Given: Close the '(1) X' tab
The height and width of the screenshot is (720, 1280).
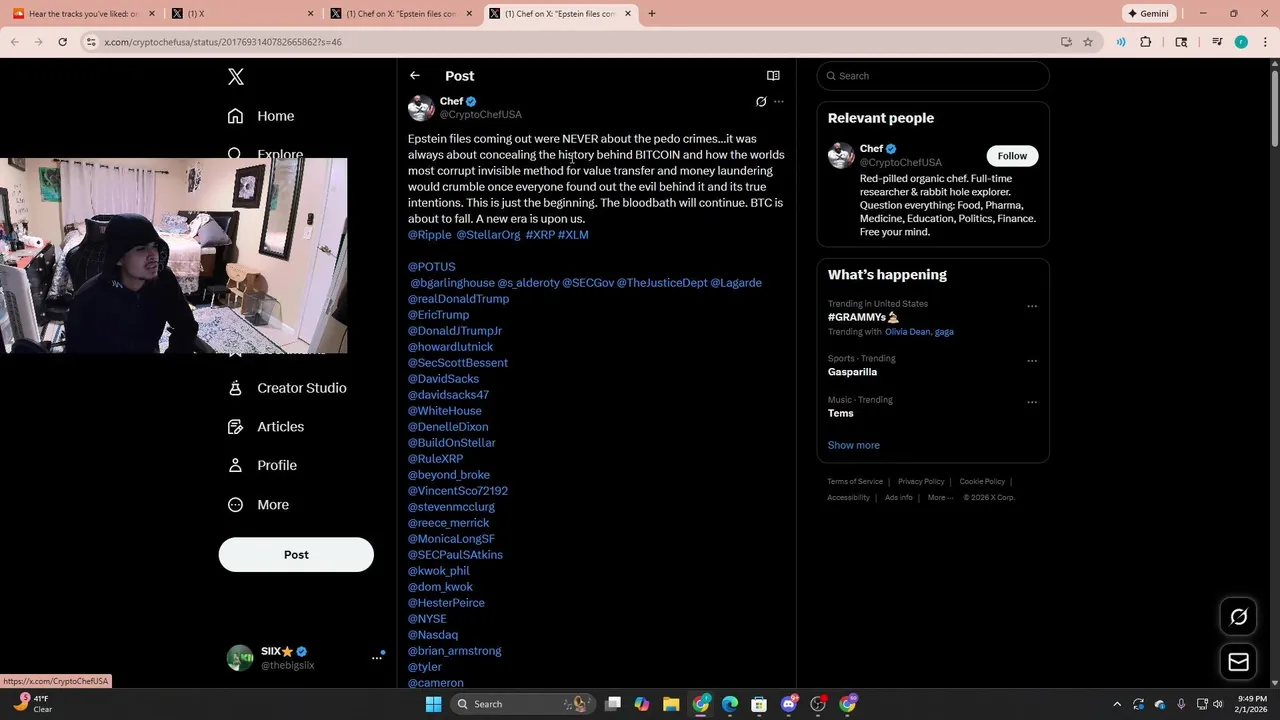Looking at the screenshot, I should click(310, 14).
